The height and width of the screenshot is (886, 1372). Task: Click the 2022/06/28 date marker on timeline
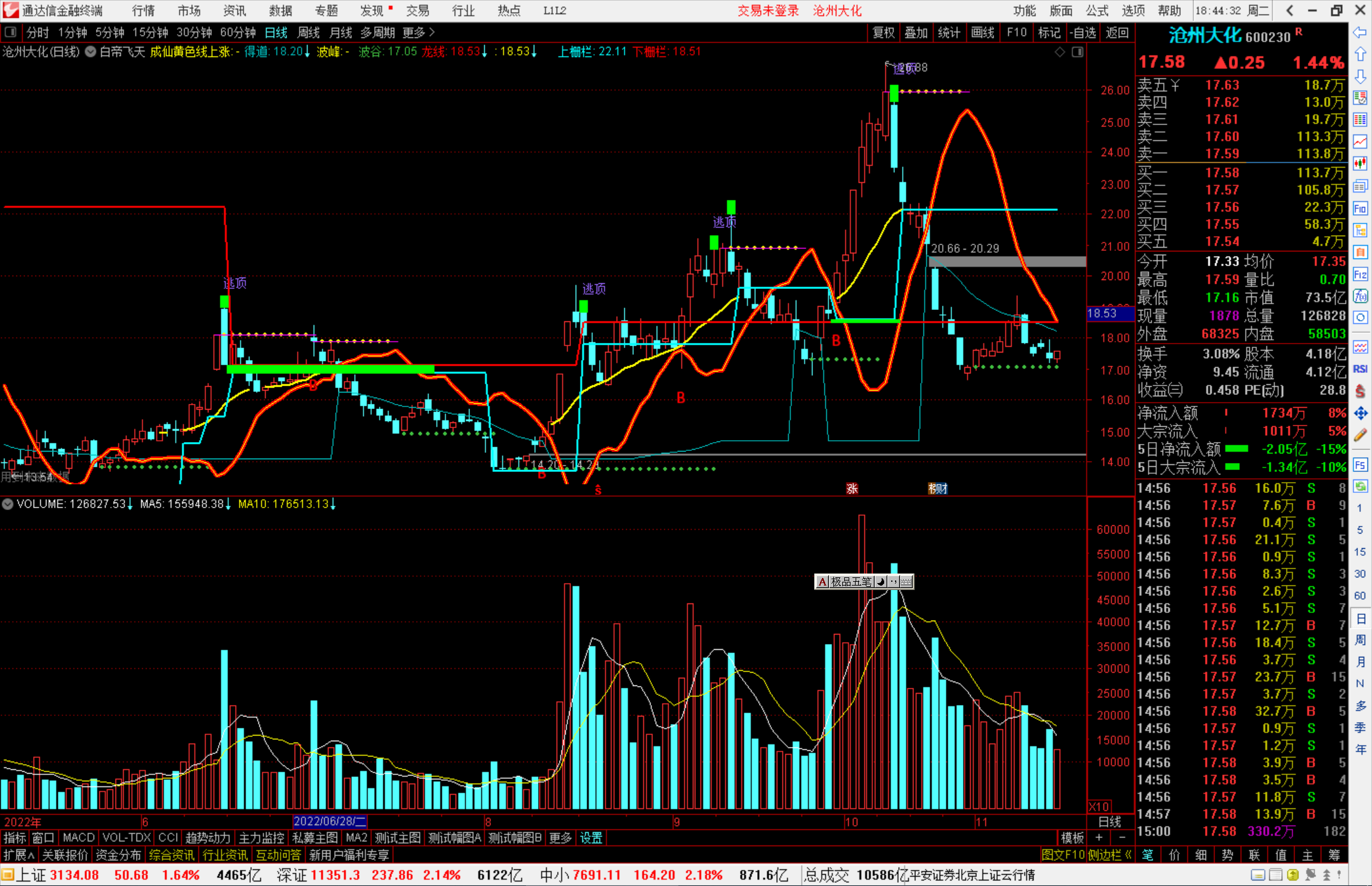click(x=330, y=821)
